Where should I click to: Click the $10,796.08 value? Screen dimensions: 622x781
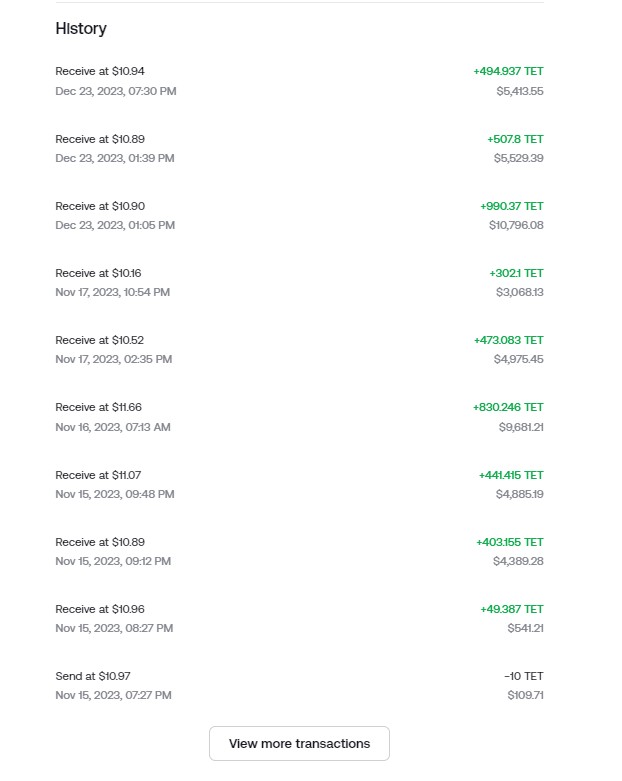click(515, 225)
